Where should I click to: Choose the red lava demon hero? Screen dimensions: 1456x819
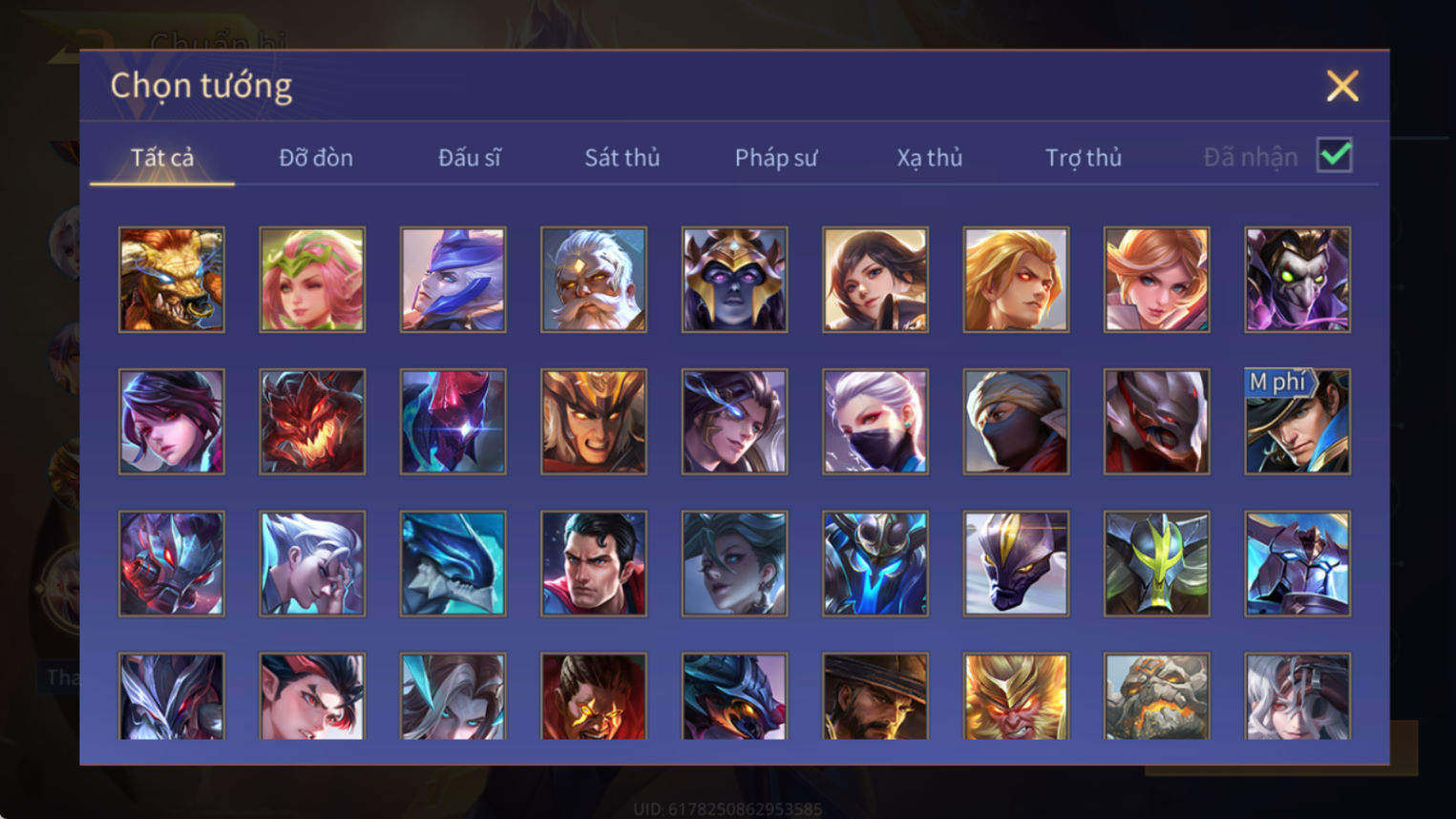point(312,422)
